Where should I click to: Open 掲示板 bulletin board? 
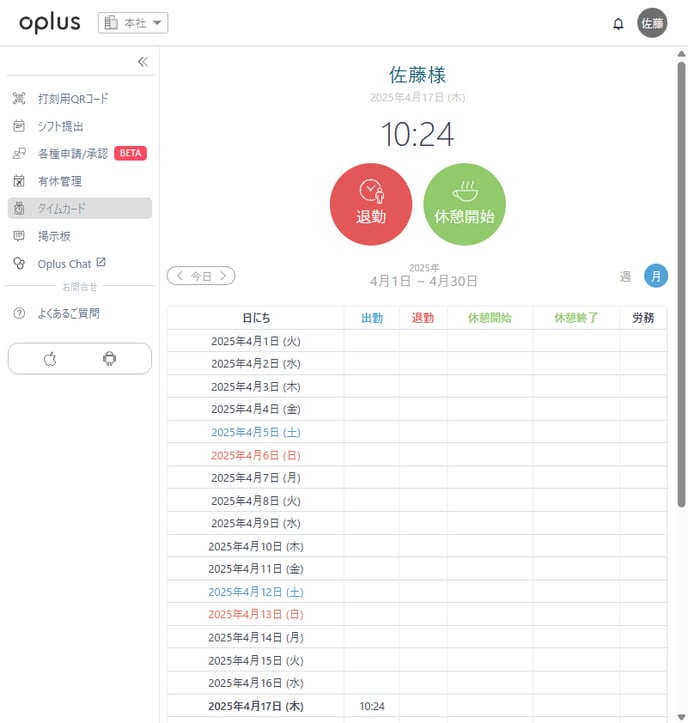pyautogui.click(x=53, y=236)
